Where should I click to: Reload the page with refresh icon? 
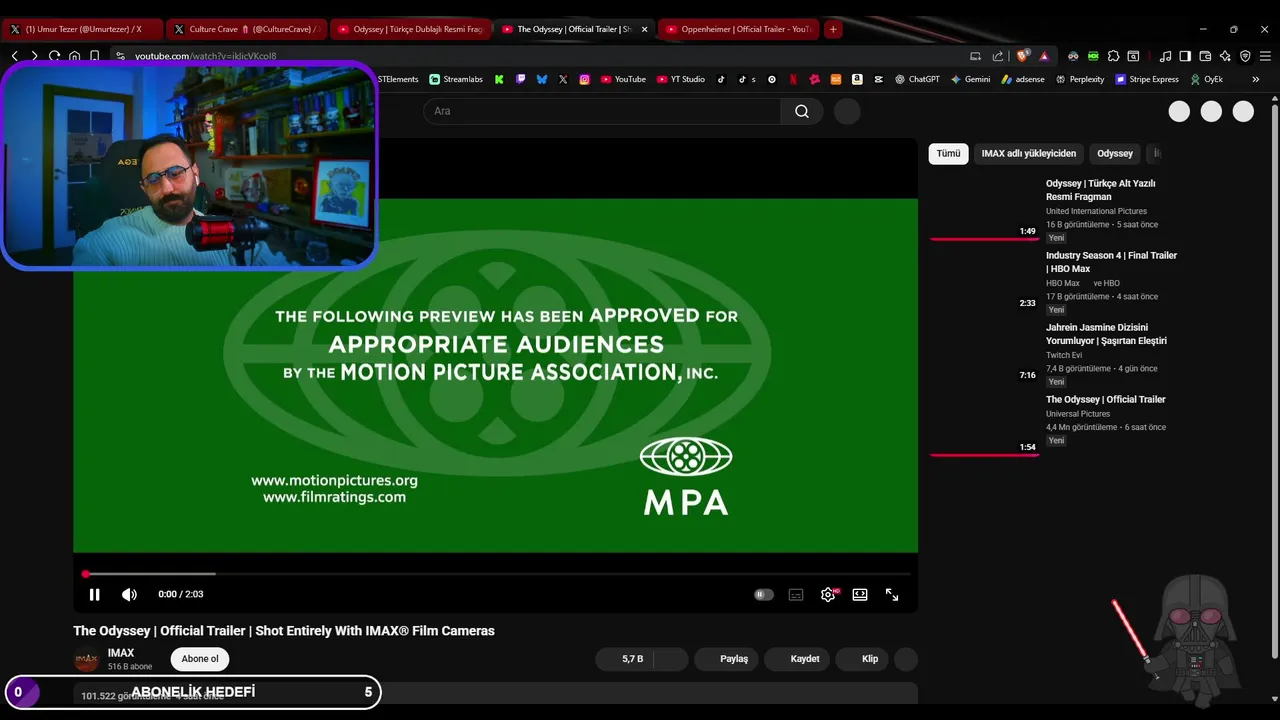click(54, 56)
